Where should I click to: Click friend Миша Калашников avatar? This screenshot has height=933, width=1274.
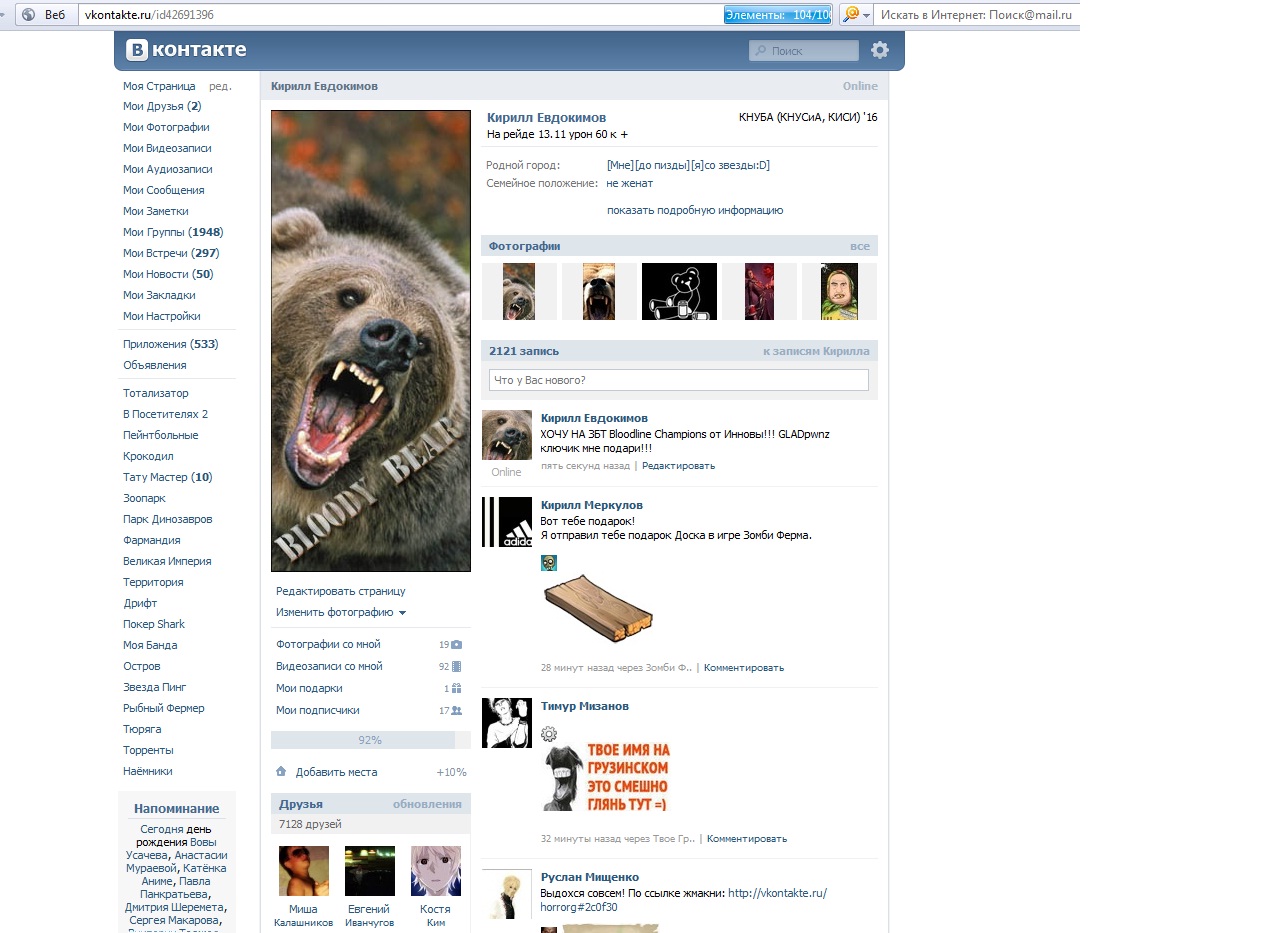point(303,871)
